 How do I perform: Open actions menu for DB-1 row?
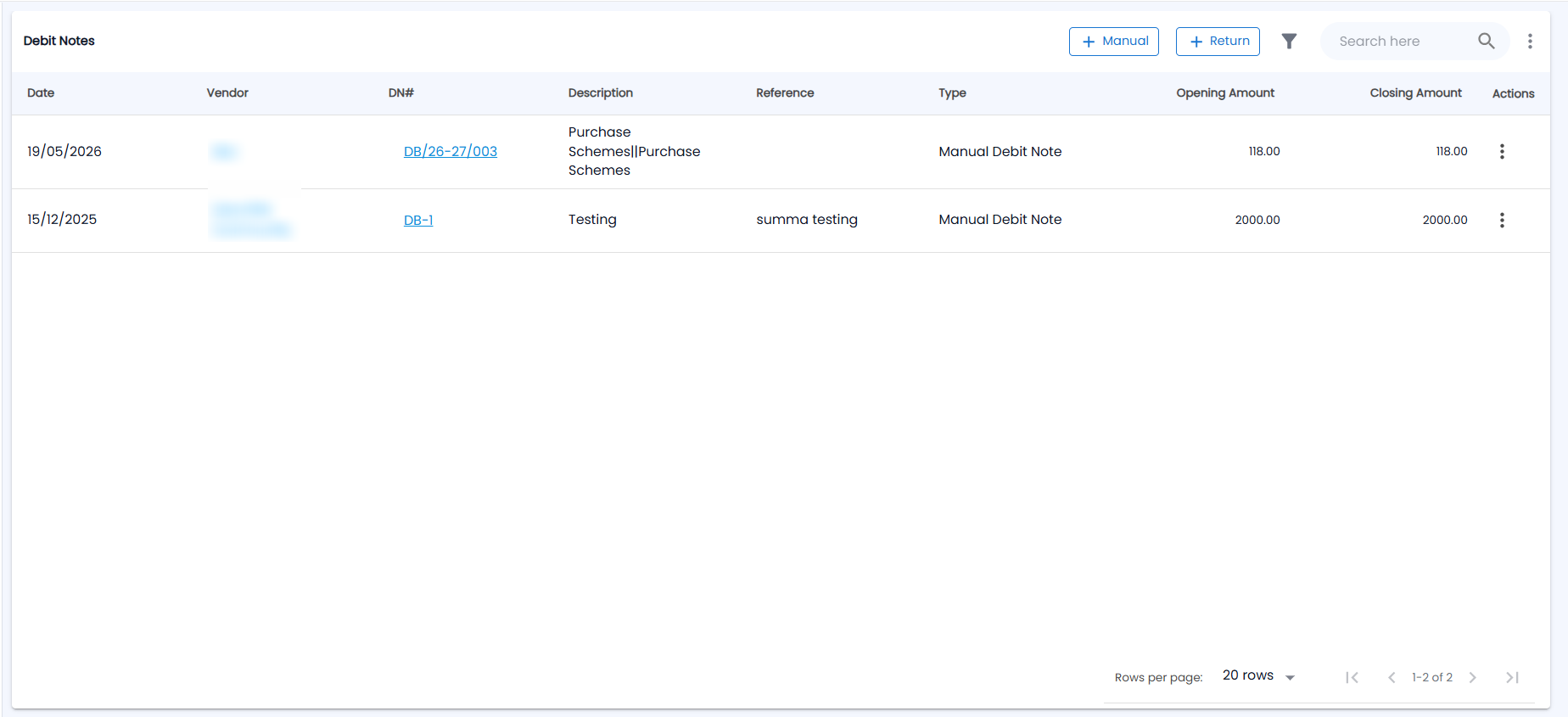click(x=1502, y=221)
